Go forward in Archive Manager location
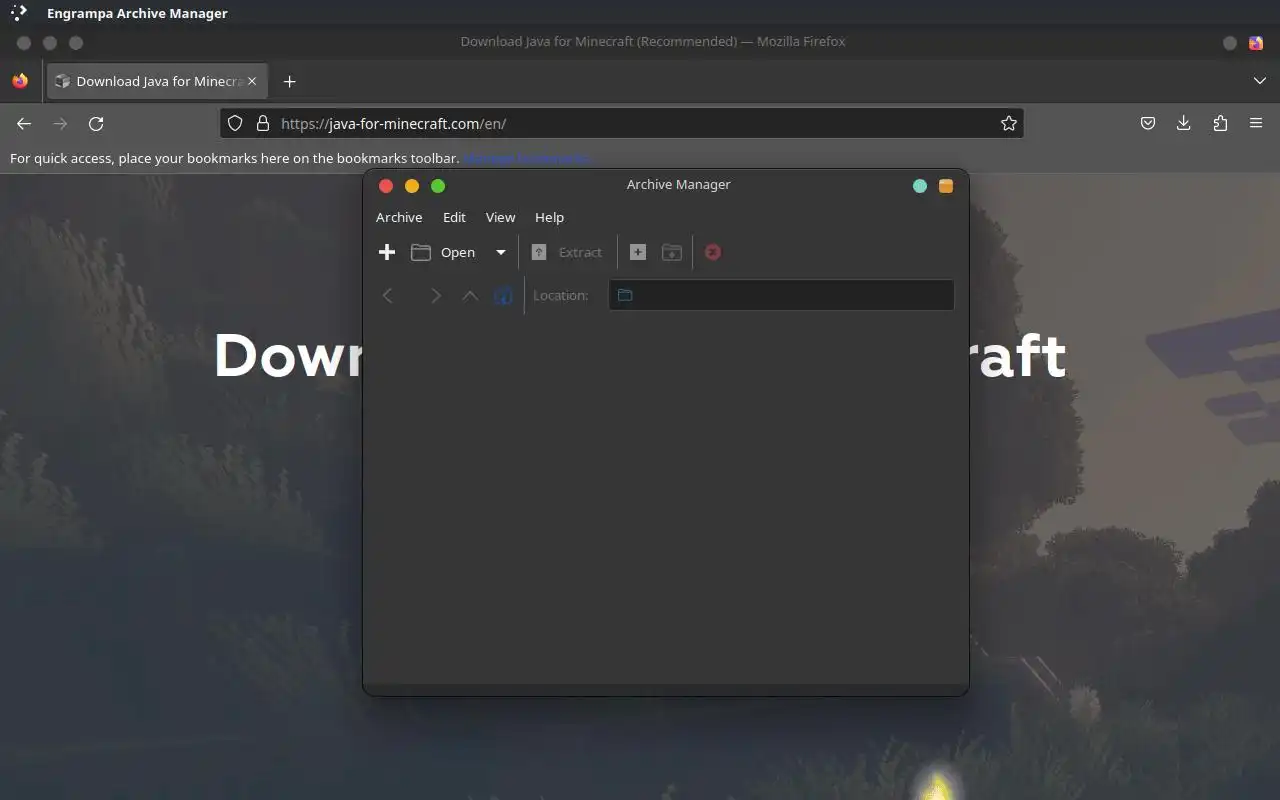1280x800 pixels. pyautogui.click(x=435, y=295)
